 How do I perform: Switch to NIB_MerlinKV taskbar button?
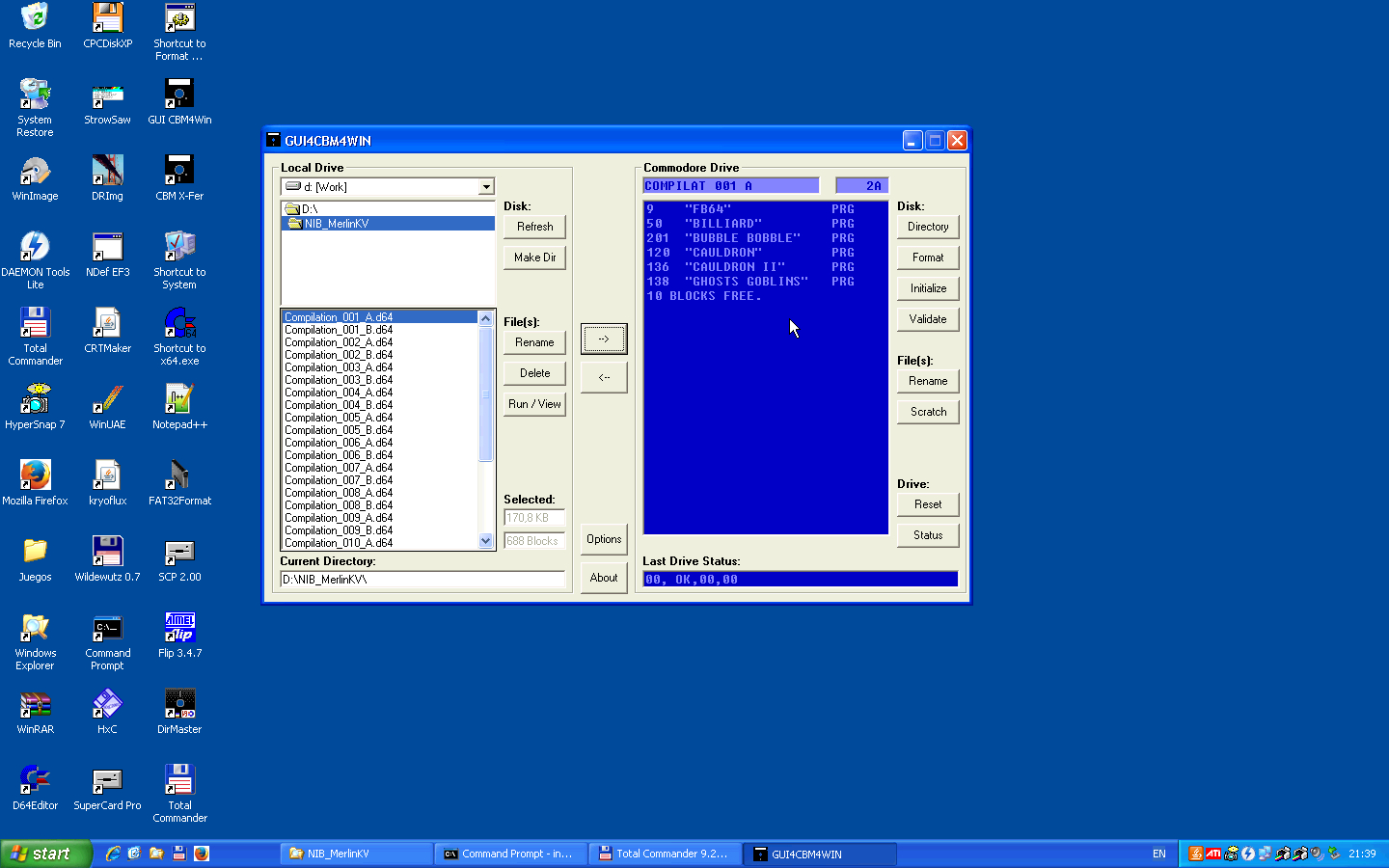(x=355, y=854)
